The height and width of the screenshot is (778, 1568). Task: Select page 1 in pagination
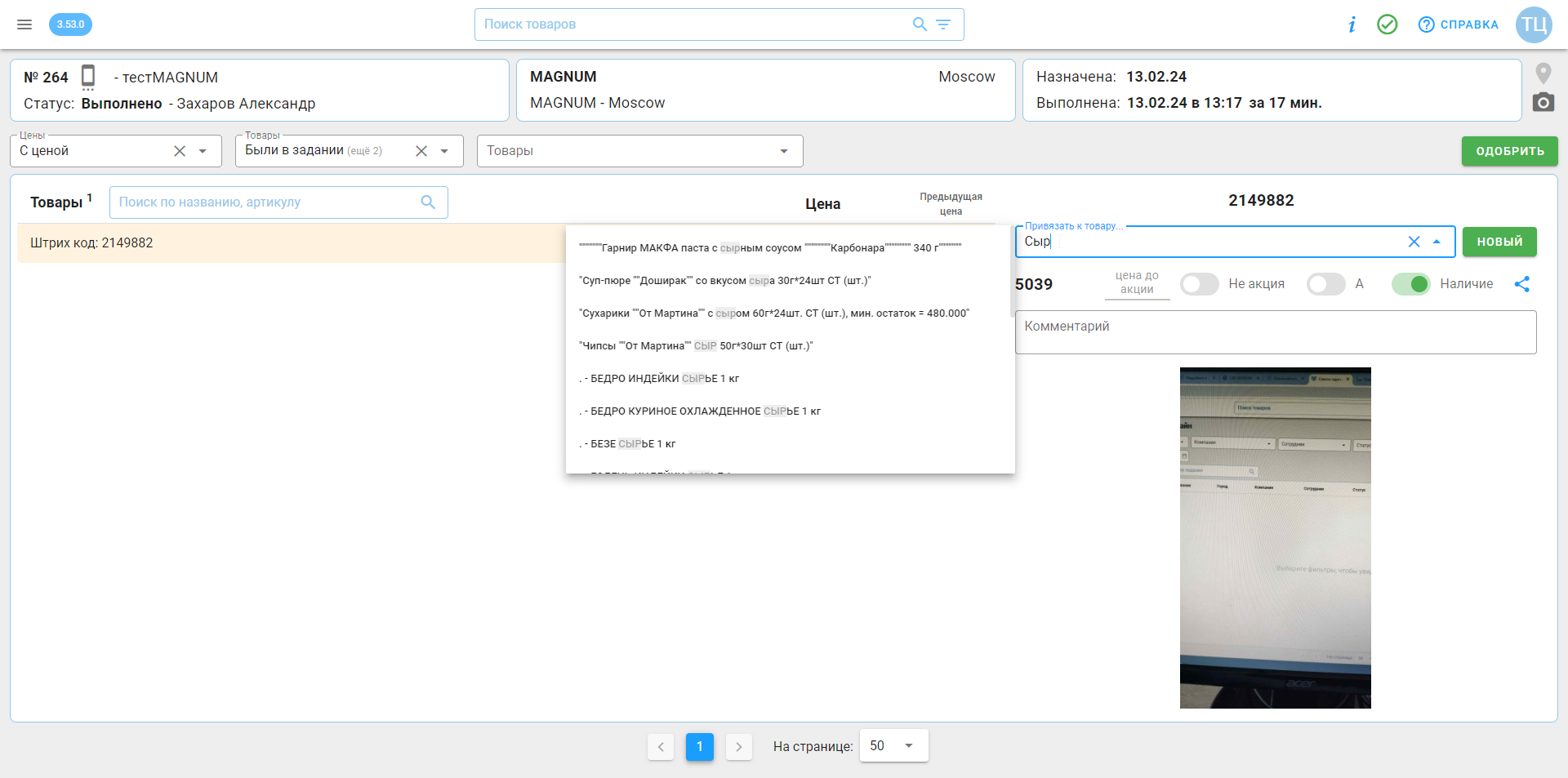pyautogui.click(x=700, y=747)
